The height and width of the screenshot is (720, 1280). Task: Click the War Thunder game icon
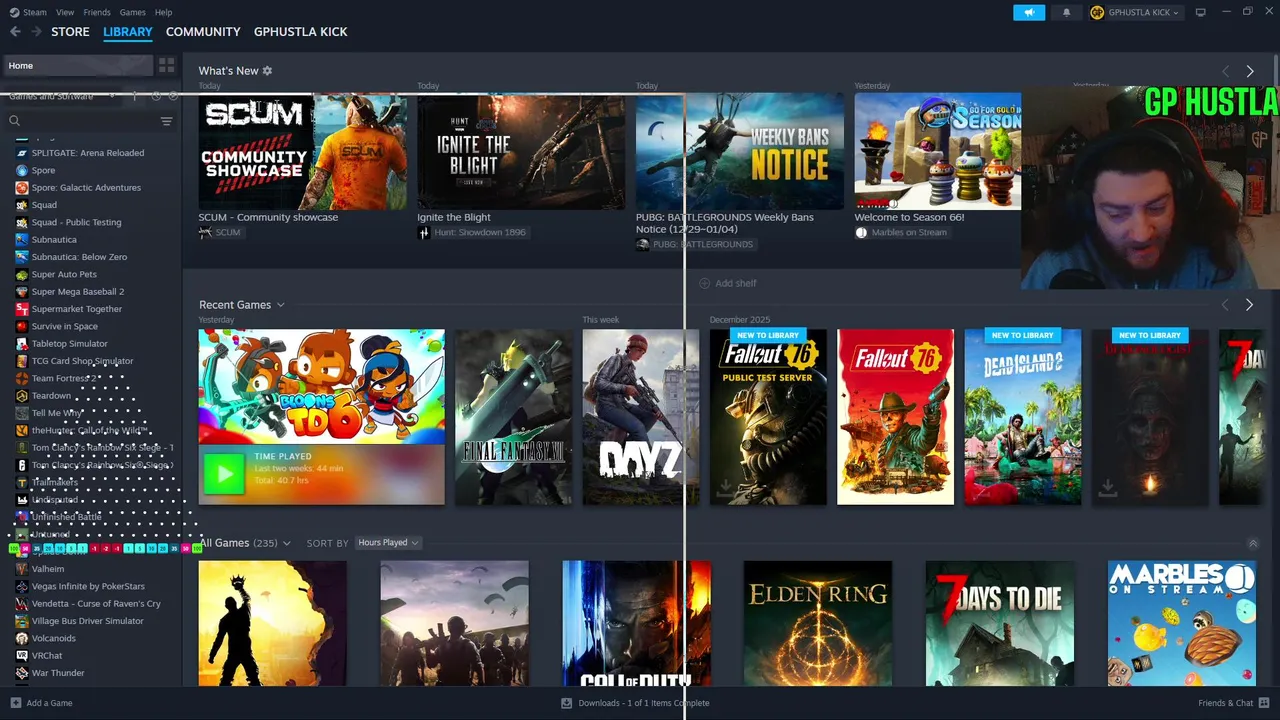[22, 673]
